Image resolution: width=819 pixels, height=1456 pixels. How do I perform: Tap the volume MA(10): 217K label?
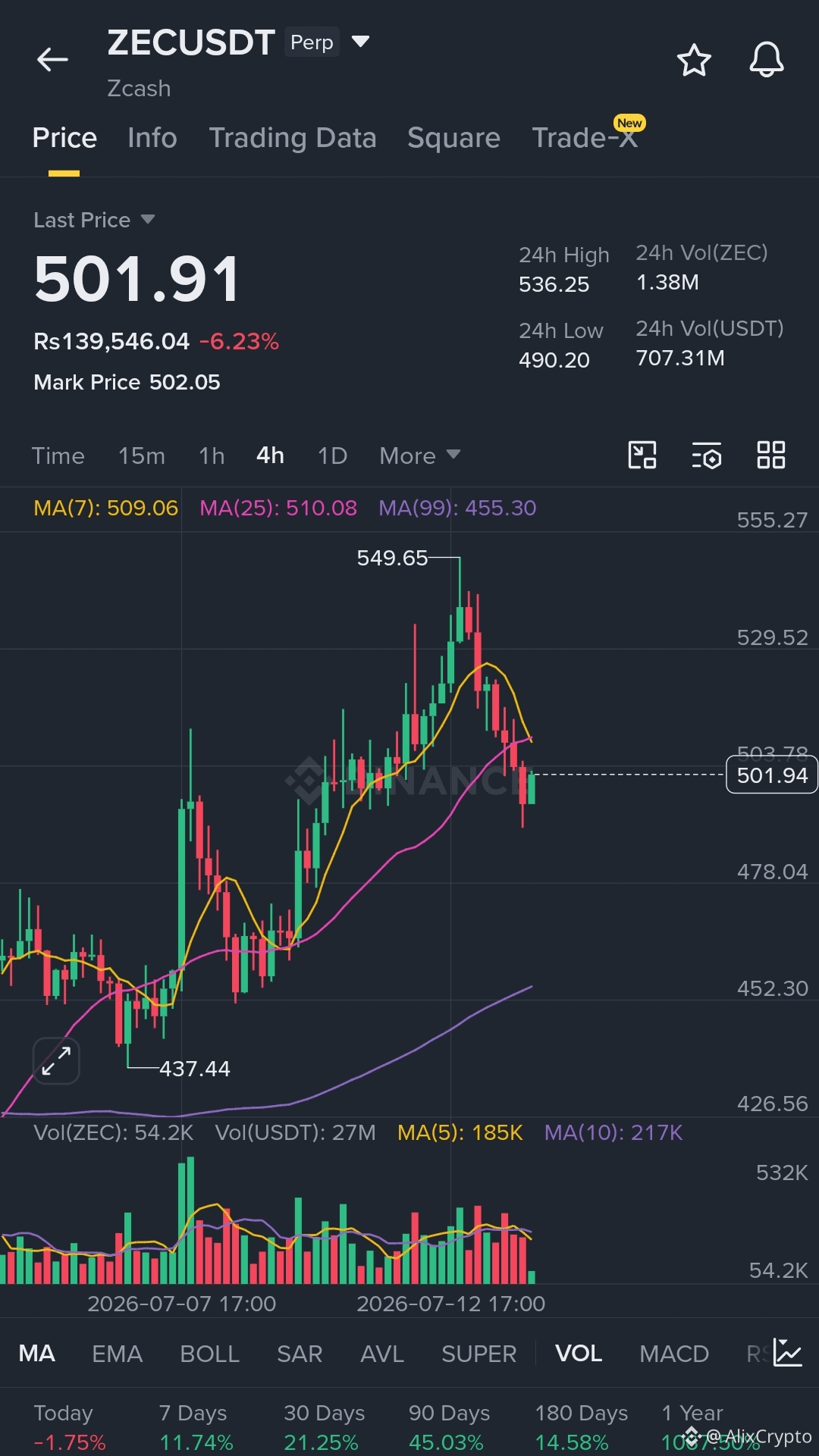coord(613,1132)
